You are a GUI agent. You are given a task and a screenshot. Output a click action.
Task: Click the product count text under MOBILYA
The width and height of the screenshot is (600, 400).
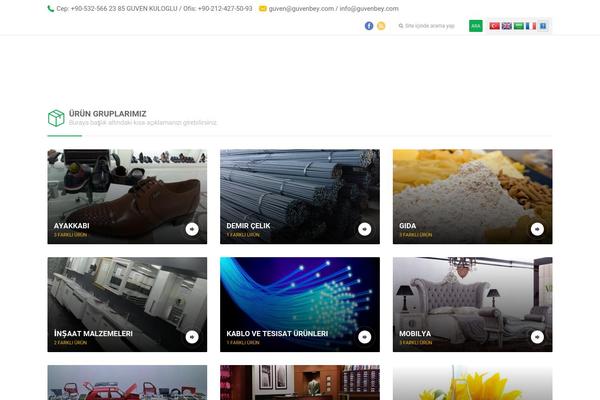pyautogui.click(x=416, y=343)
